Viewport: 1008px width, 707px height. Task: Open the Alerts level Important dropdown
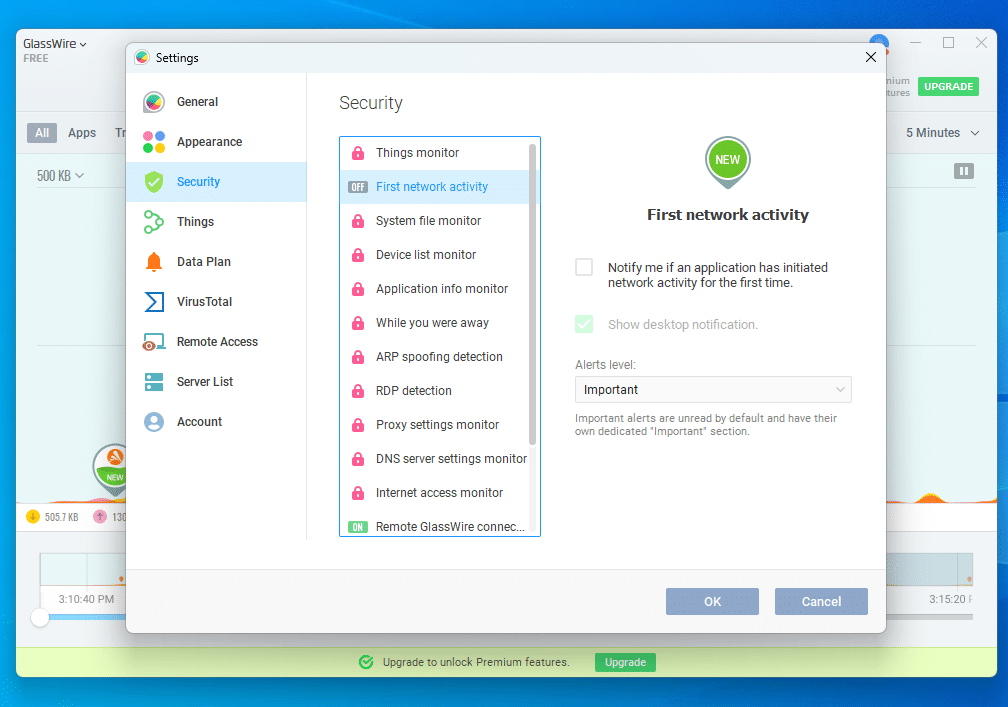pos(713,390)
